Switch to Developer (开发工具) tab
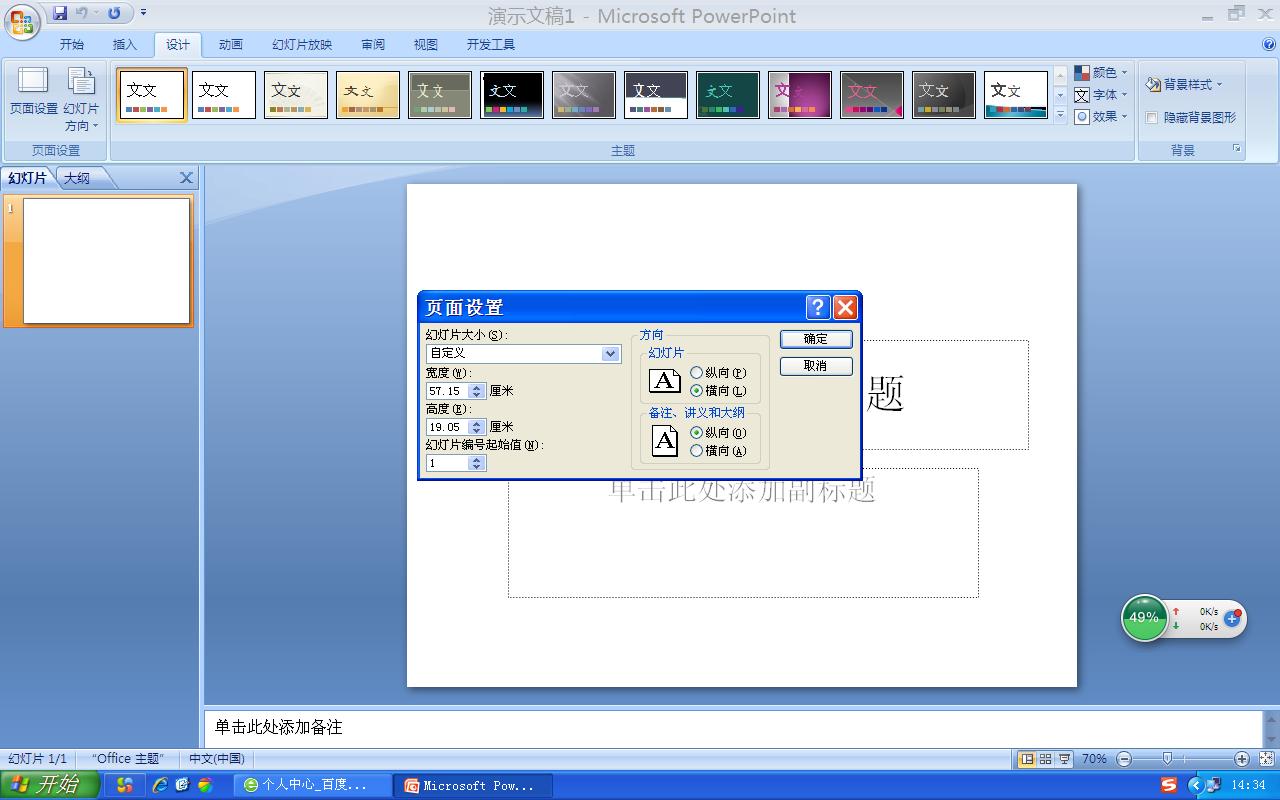1280x800 pixels. 491,44
